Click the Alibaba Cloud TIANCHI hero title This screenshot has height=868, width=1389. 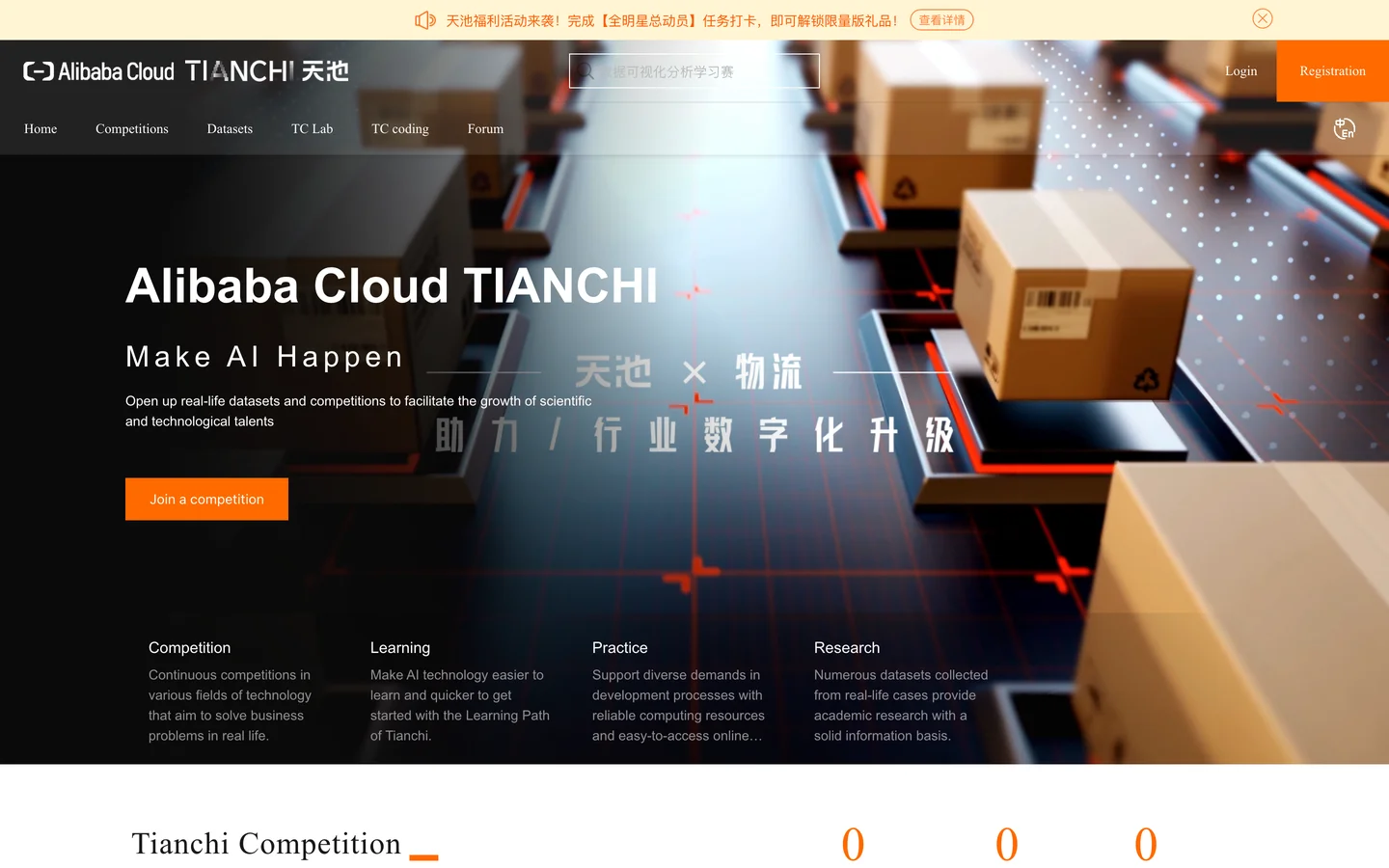click(x=392, y=286)
